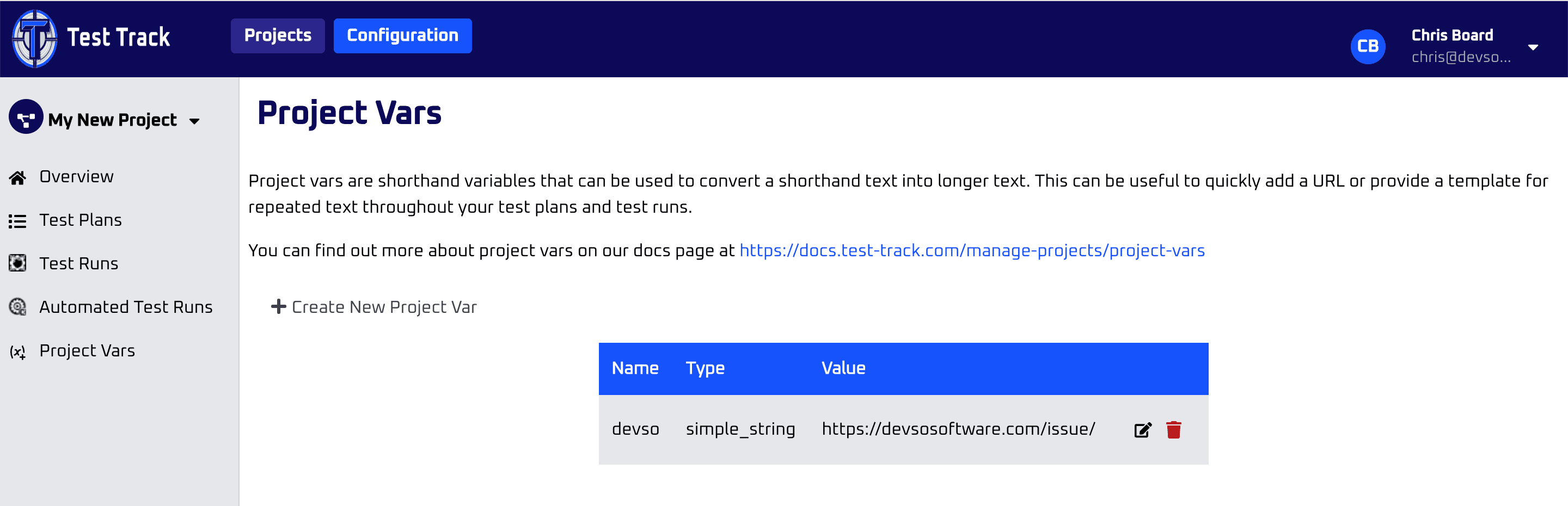The height and width of the screenshot is (506, 1568).
Task: Click the Test Plans list icon
Action: tap(17, 220)
